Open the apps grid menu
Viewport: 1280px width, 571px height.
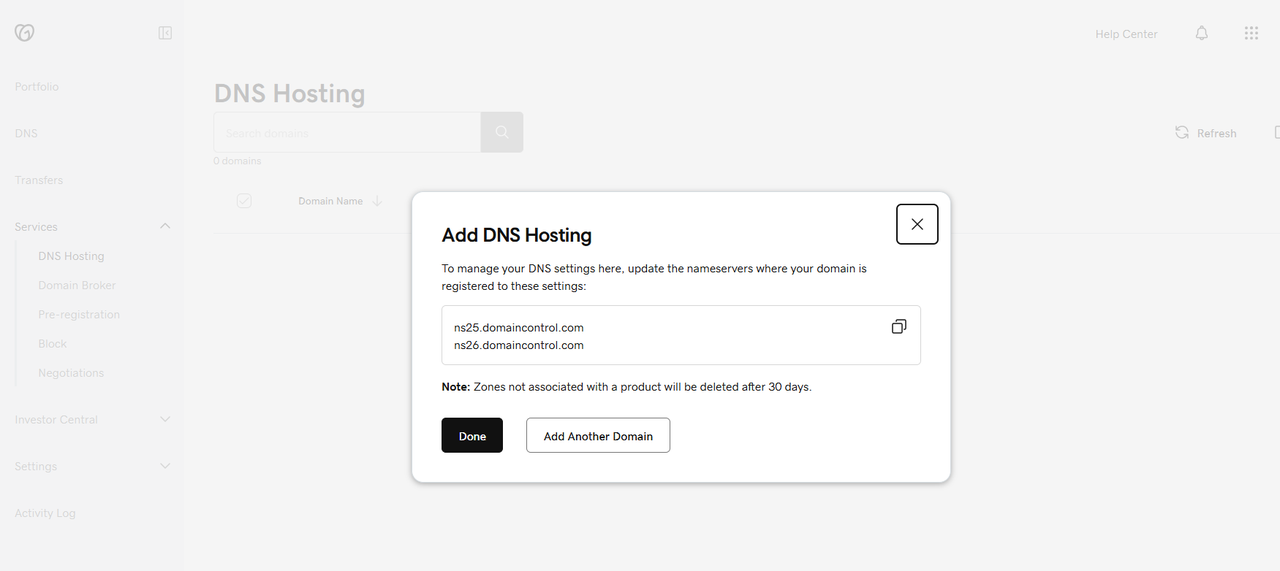1251,33
